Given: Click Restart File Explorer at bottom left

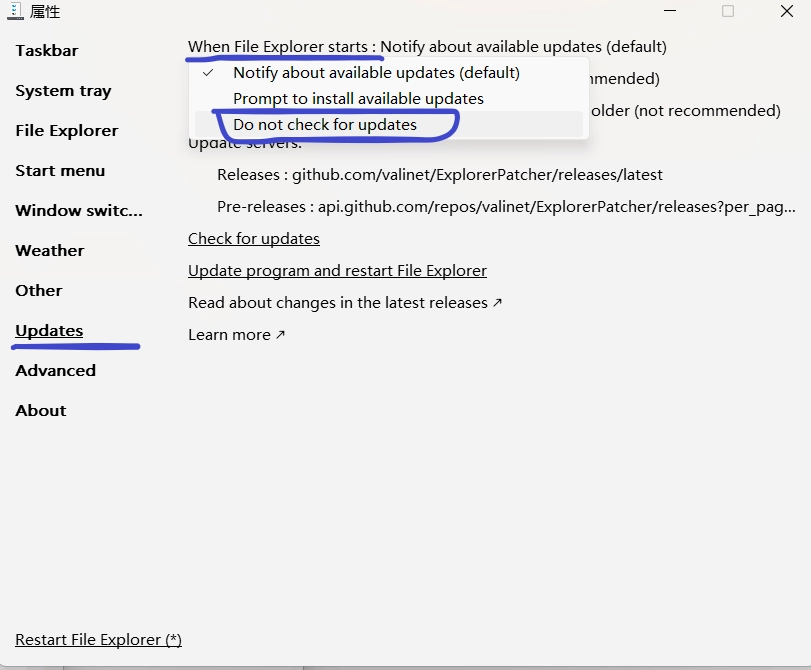Looking at the screenshot, I should pyautogui.click(x=98, y=640).
